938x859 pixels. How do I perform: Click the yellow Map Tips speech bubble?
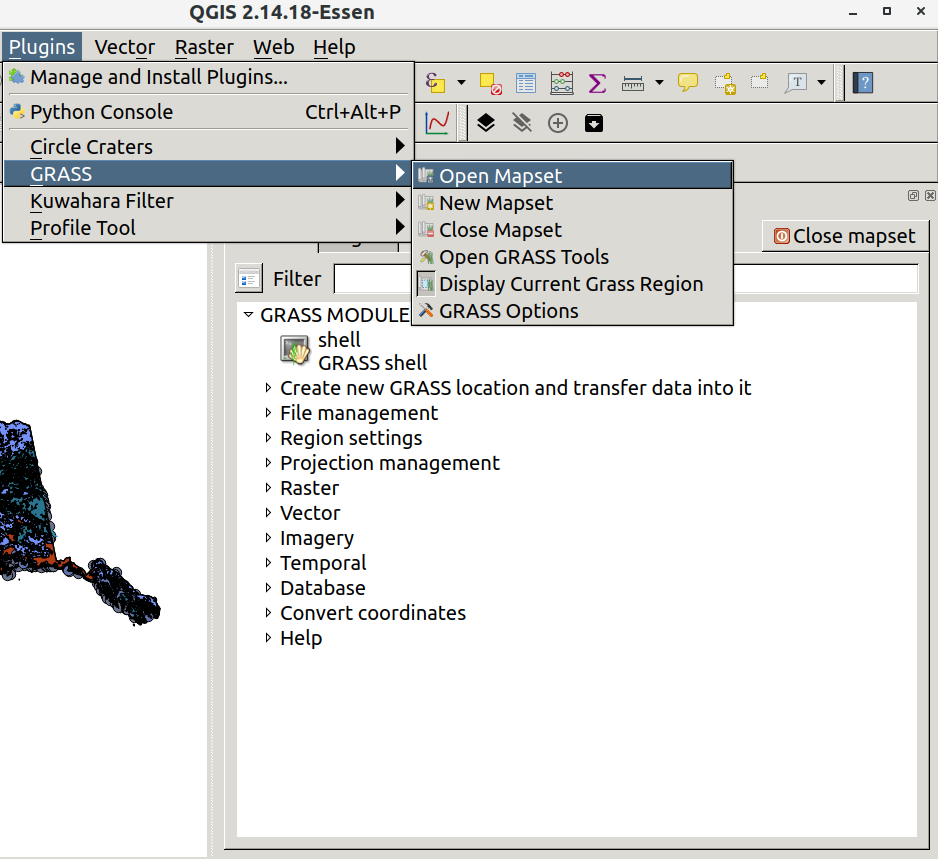[x=688, y=81]
